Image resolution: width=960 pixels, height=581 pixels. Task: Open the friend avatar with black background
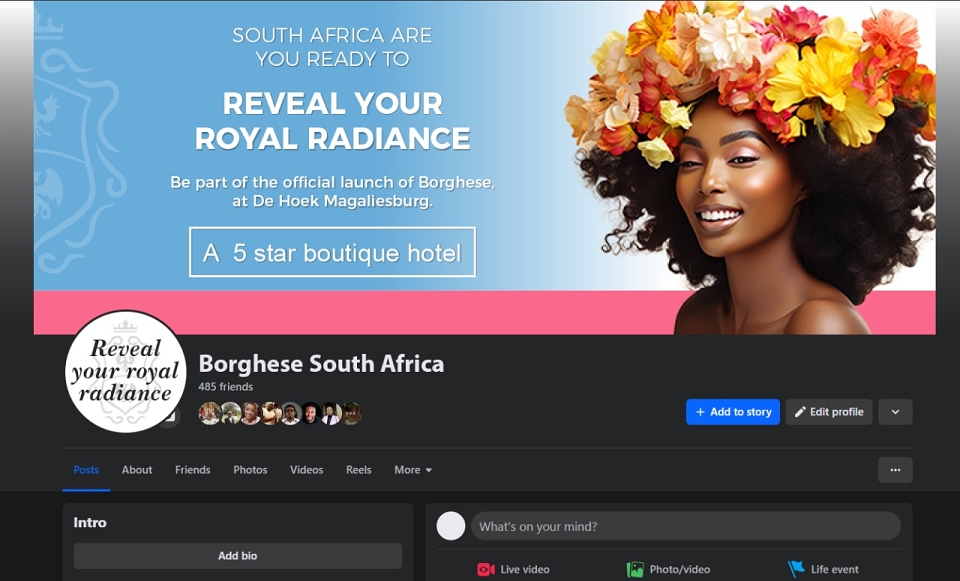[311, 413]
